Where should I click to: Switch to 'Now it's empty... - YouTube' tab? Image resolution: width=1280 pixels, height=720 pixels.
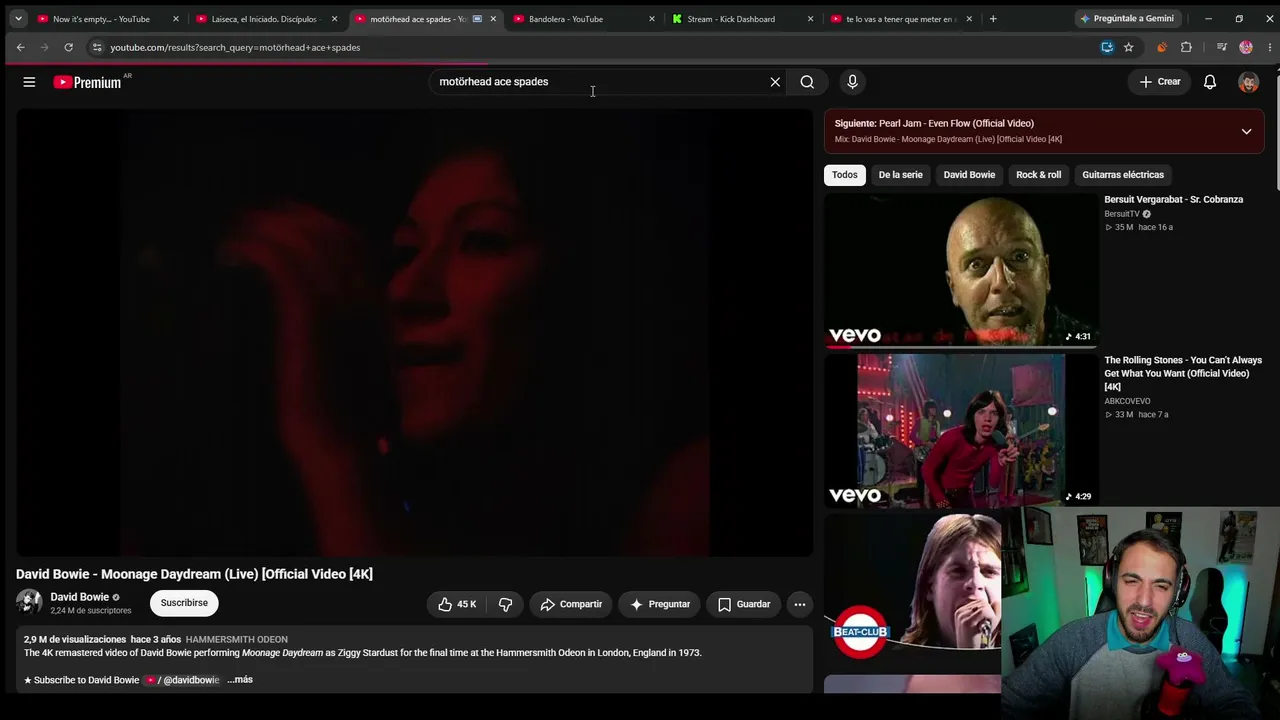[x=108, y=19]
